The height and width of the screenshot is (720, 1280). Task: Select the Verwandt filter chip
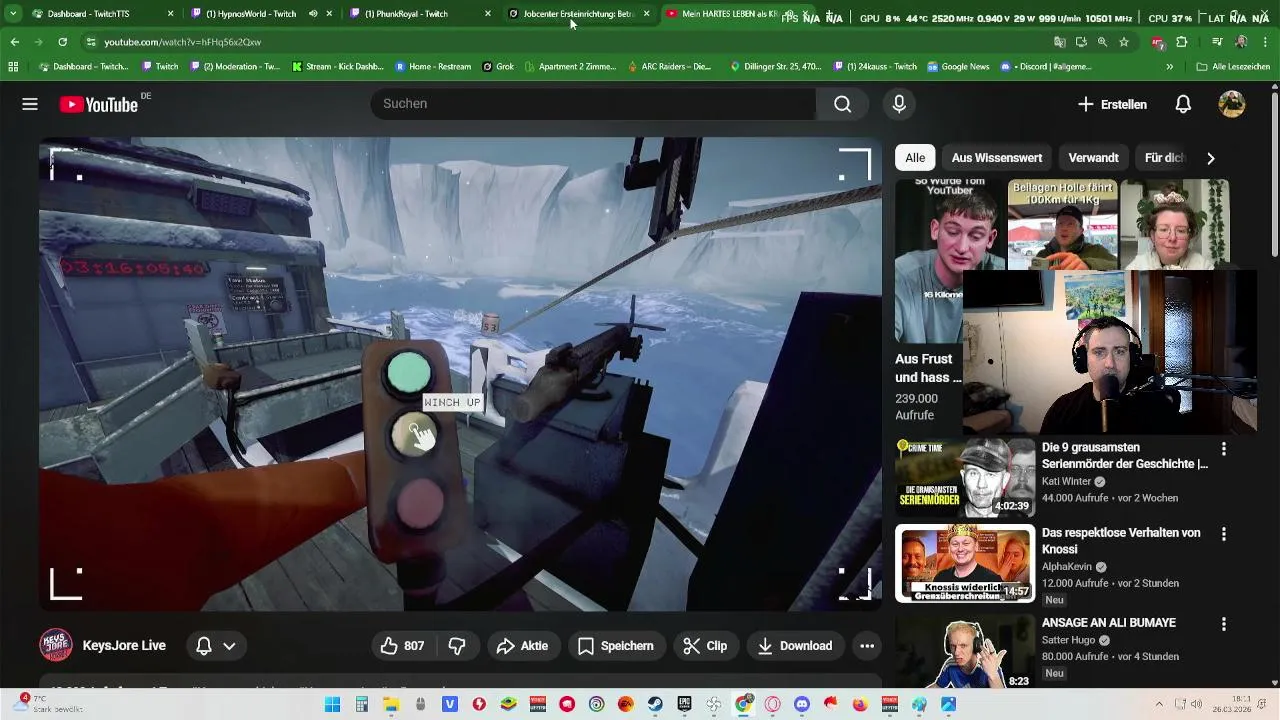1093,158
